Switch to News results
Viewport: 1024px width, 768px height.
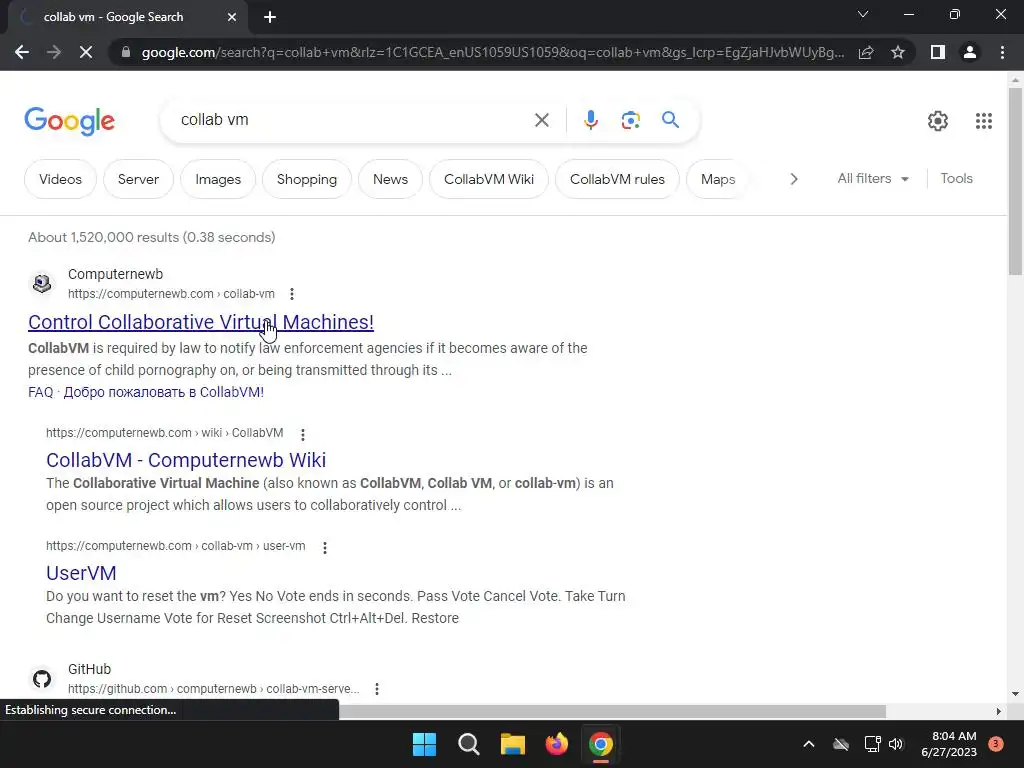point(391,179)
